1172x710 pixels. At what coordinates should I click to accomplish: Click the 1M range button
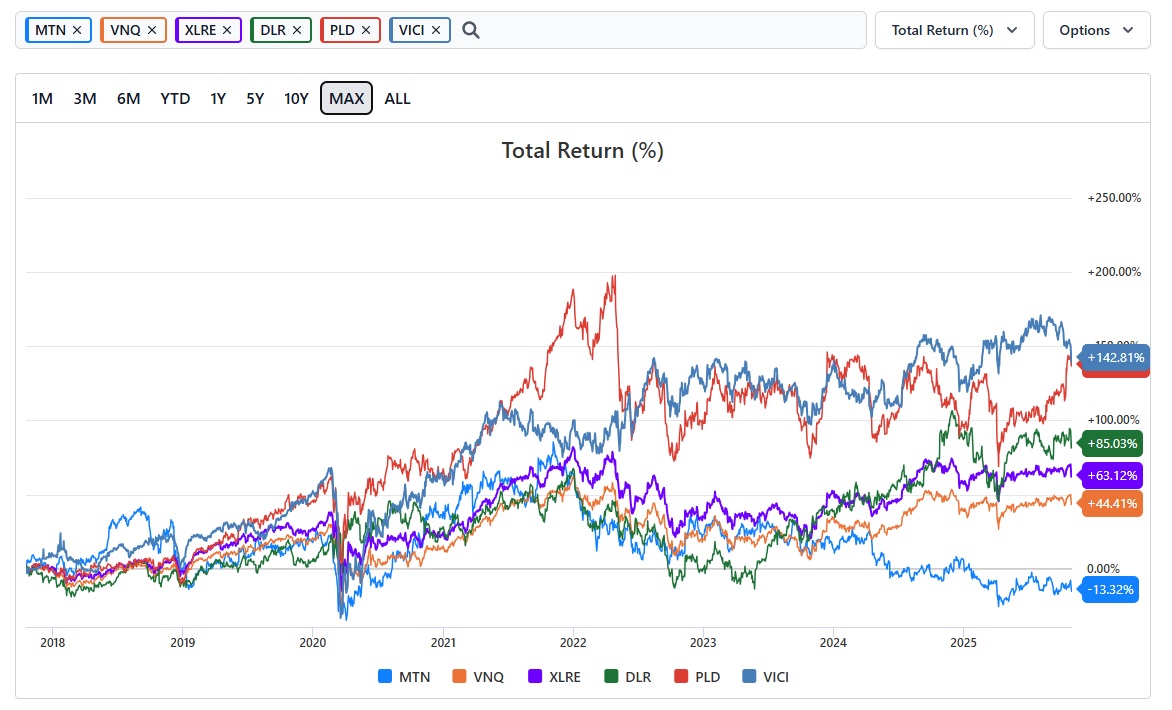pos(42,98)
